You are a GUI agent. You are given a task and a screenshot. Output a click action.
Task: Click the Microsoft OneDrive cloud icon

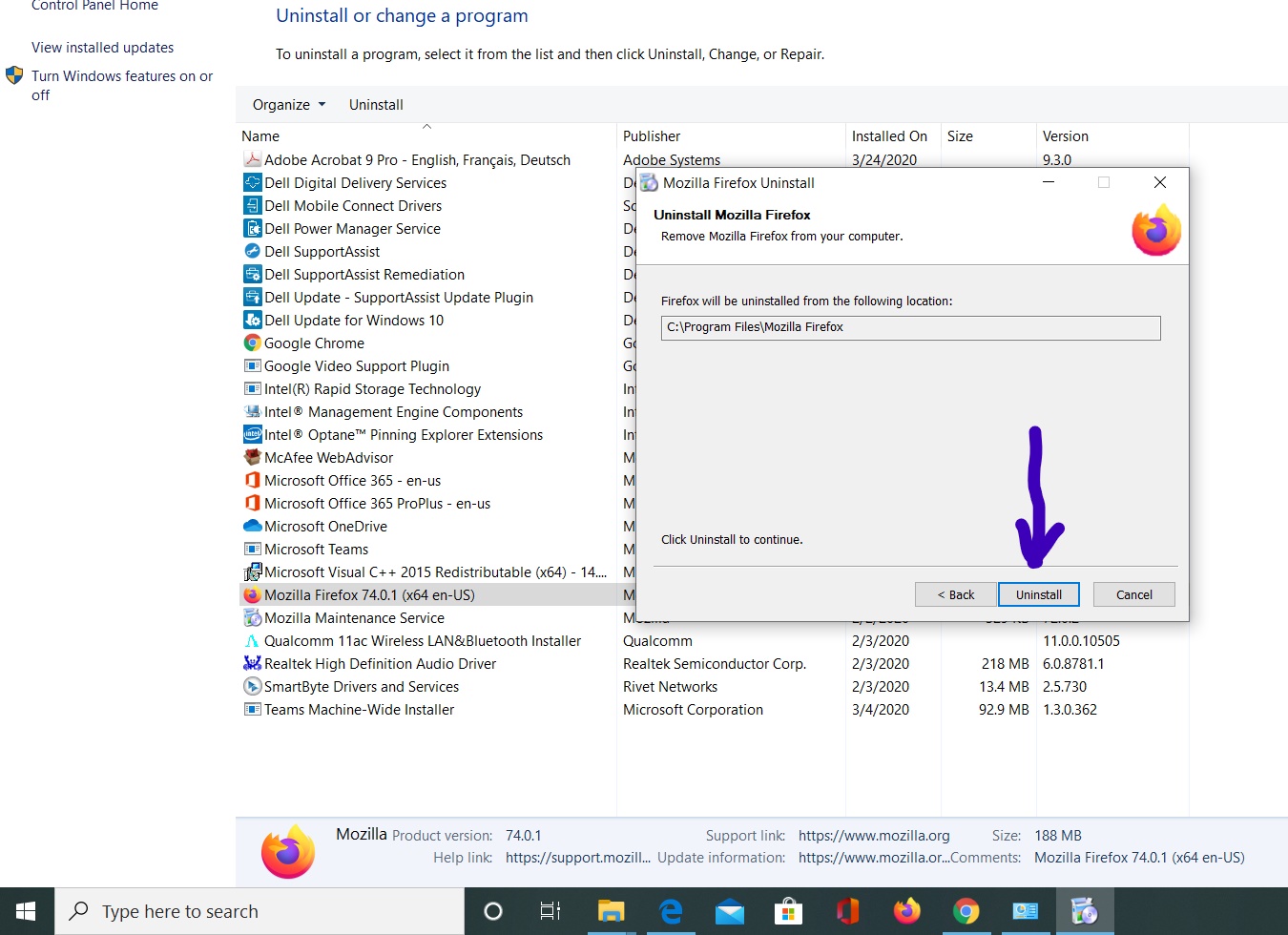253,526
